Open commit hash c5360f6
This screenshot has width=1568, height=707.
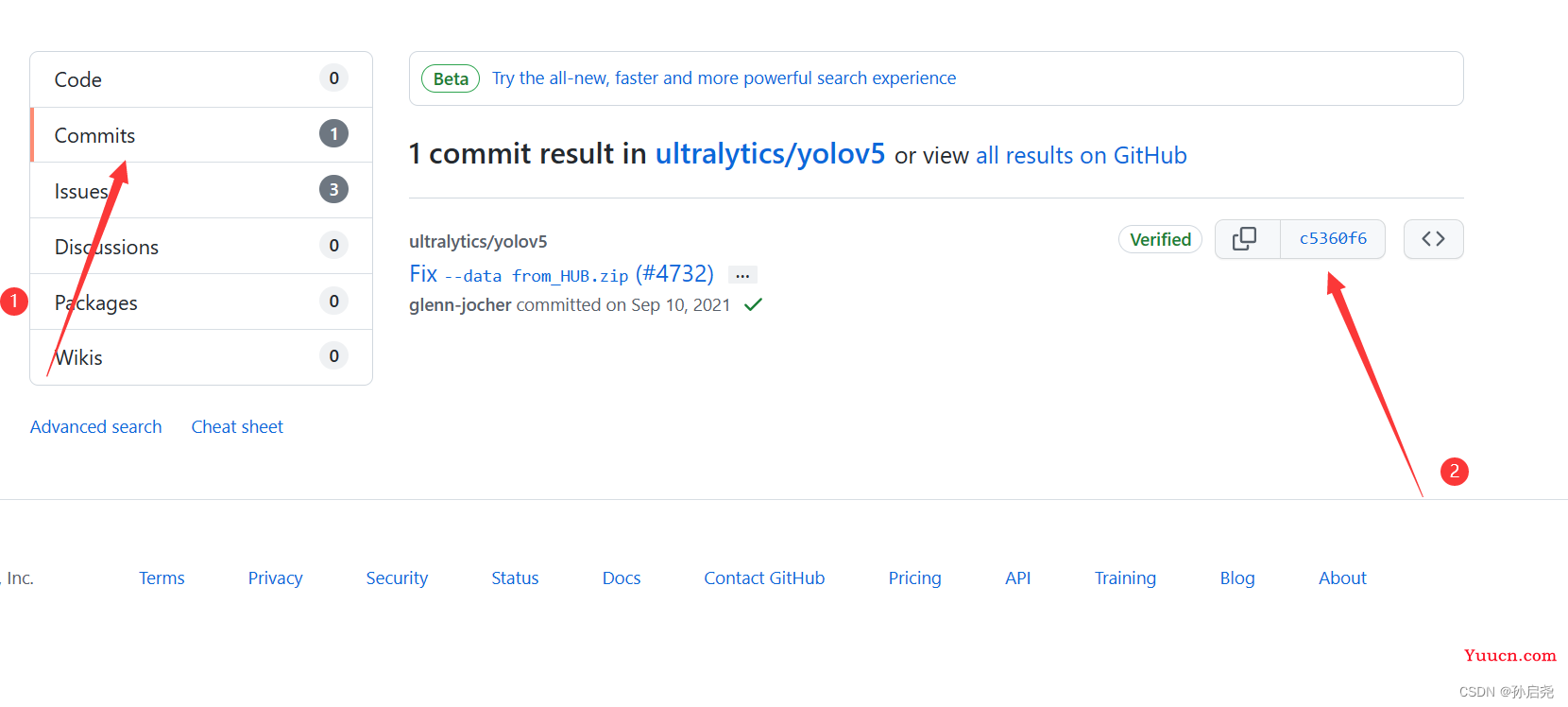1332,239
